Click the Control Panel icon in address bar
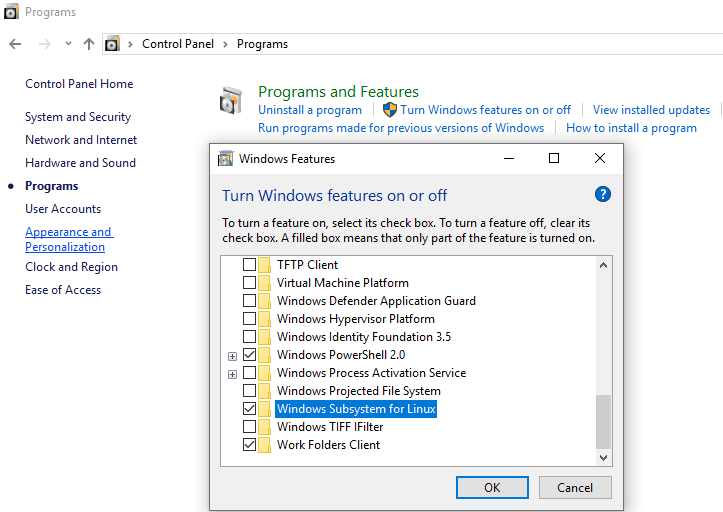Image resolution: width=723 pixels, height=512 pixels. pyautogui.click(x=113, y=44)
